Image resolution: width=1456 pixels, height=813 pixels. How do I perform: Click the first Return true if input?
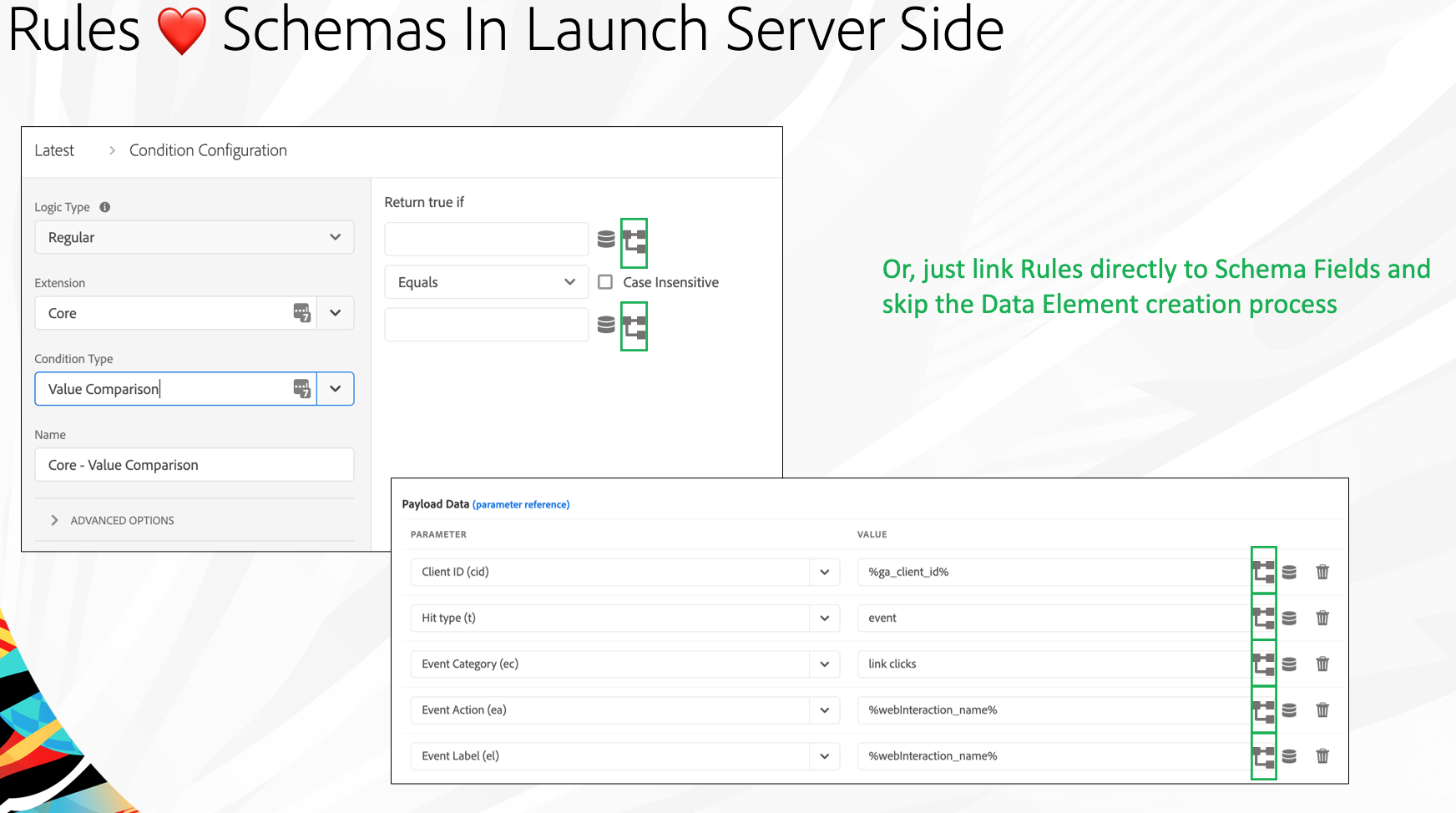click(x=487, y=240)
